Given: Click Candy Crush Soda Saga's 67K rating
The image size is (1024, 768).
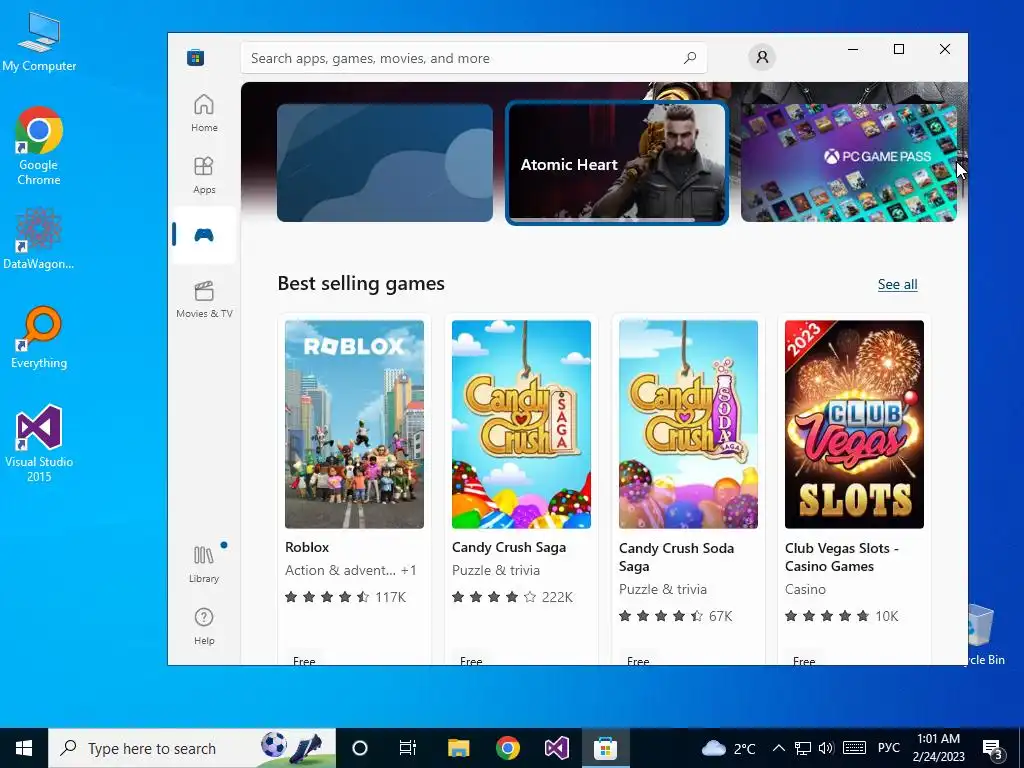Looking at the screenshot, I should [676, 616].
